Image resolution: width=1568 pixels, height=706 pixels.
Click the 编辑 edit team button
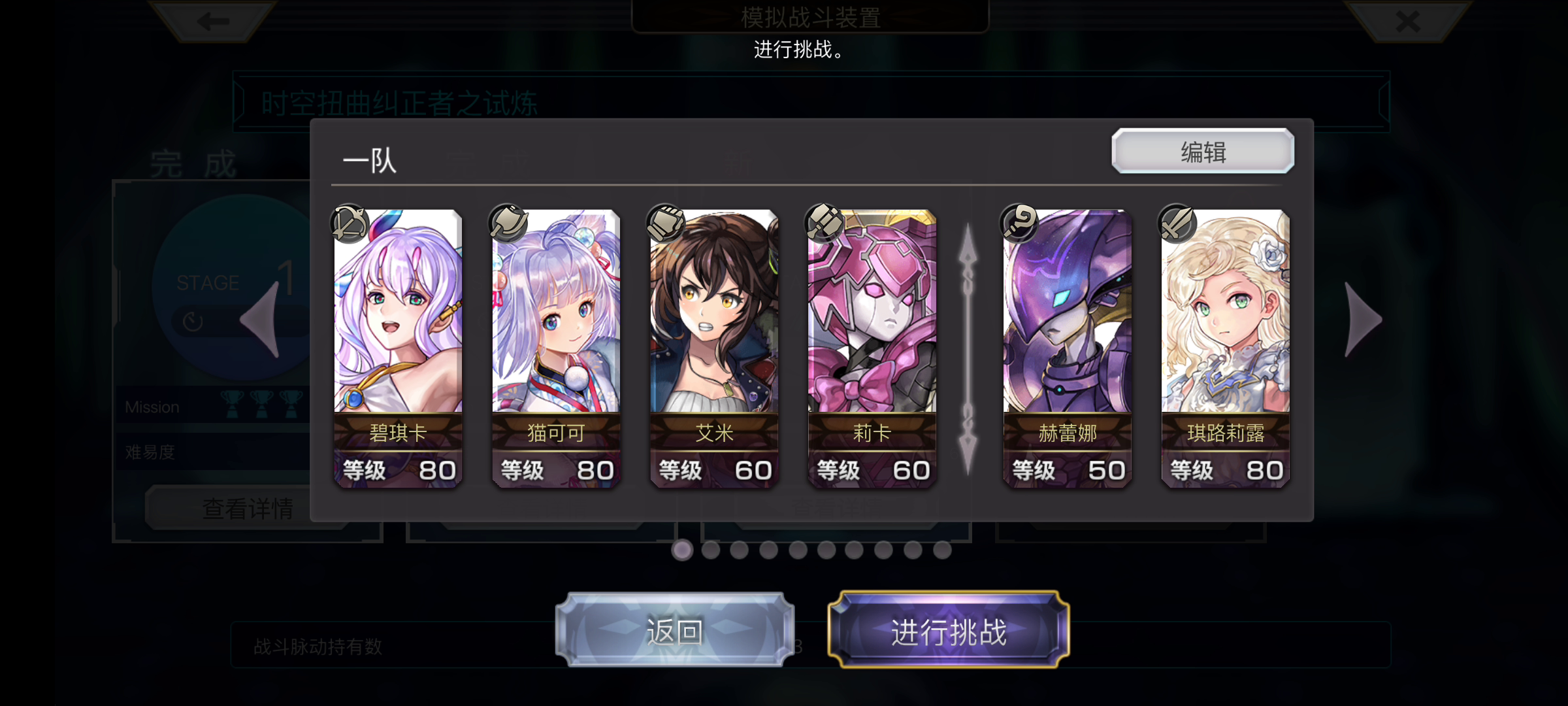(x=1203, y=152)
